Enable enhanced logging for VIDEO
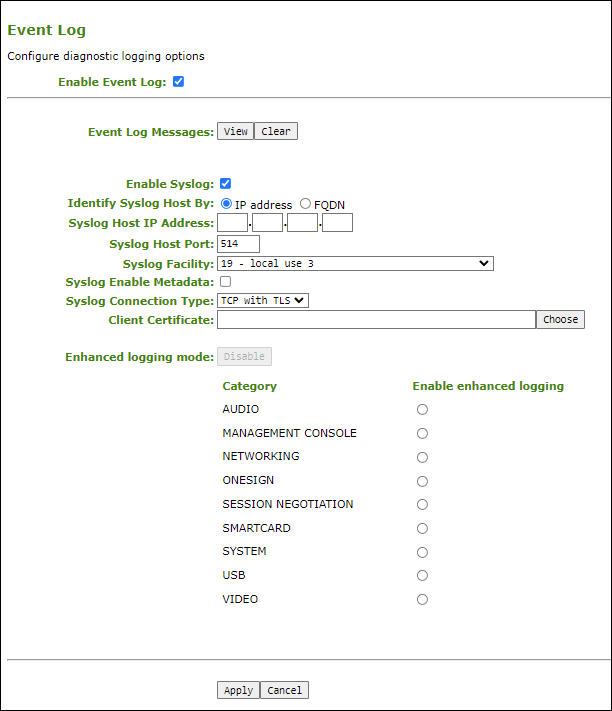Image resolution: width=612 pixels, height=711 pixels. 423,599
